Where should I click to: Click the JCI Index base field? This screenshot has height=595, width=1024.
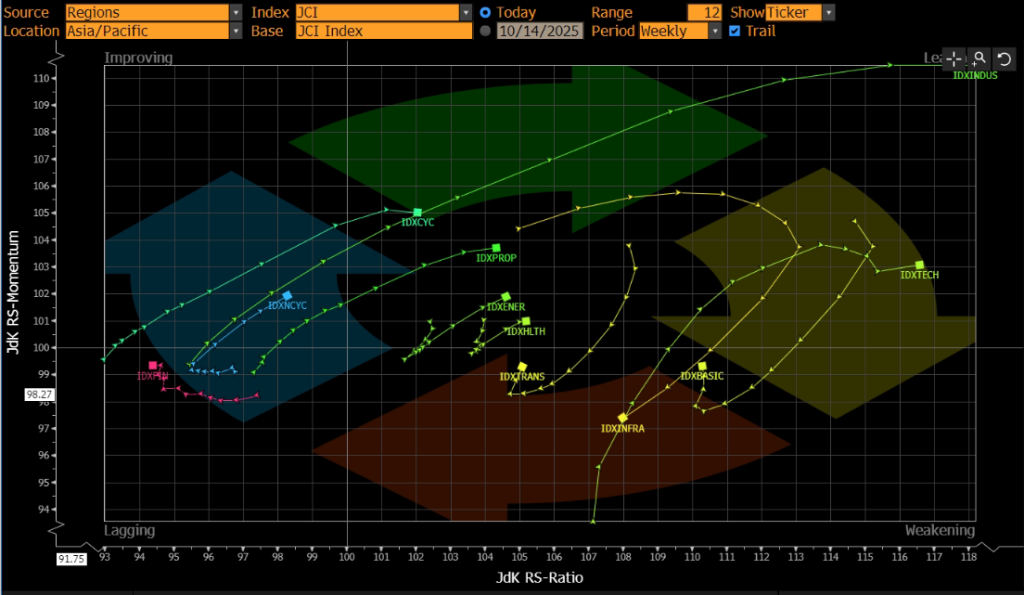click(383, 31)
